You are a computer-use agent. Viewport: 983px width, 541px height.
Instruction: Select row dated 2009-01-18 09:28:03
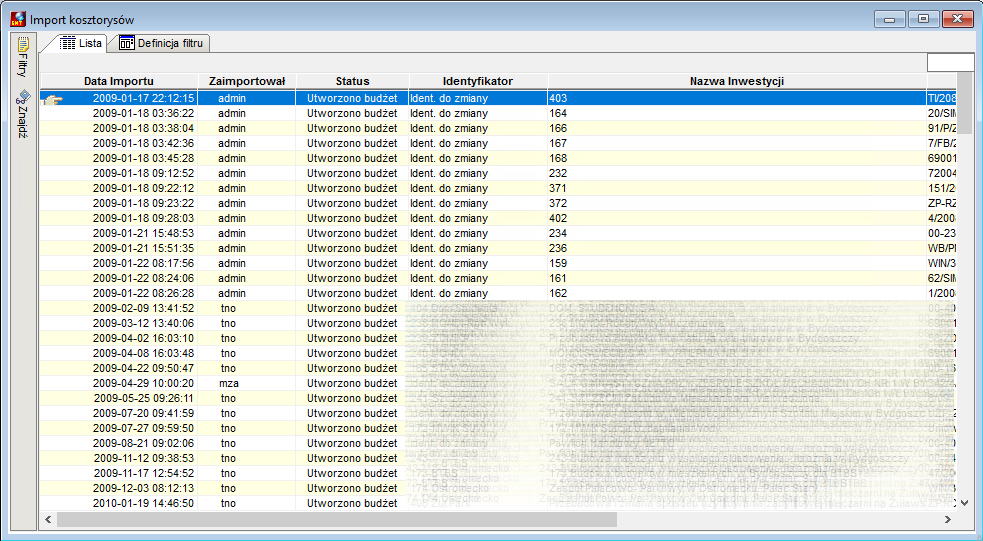pos(498,219)
